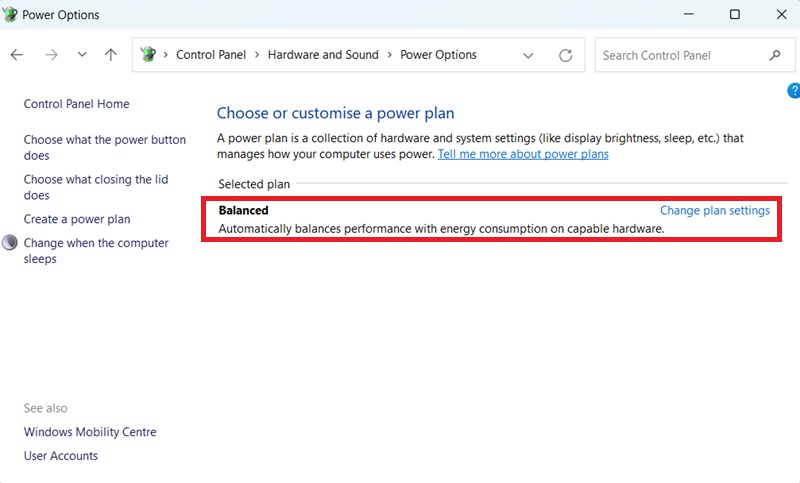800x483 pixels.
Task: Open Change when the computer sleeps
Action: click(x=96, y=250)
